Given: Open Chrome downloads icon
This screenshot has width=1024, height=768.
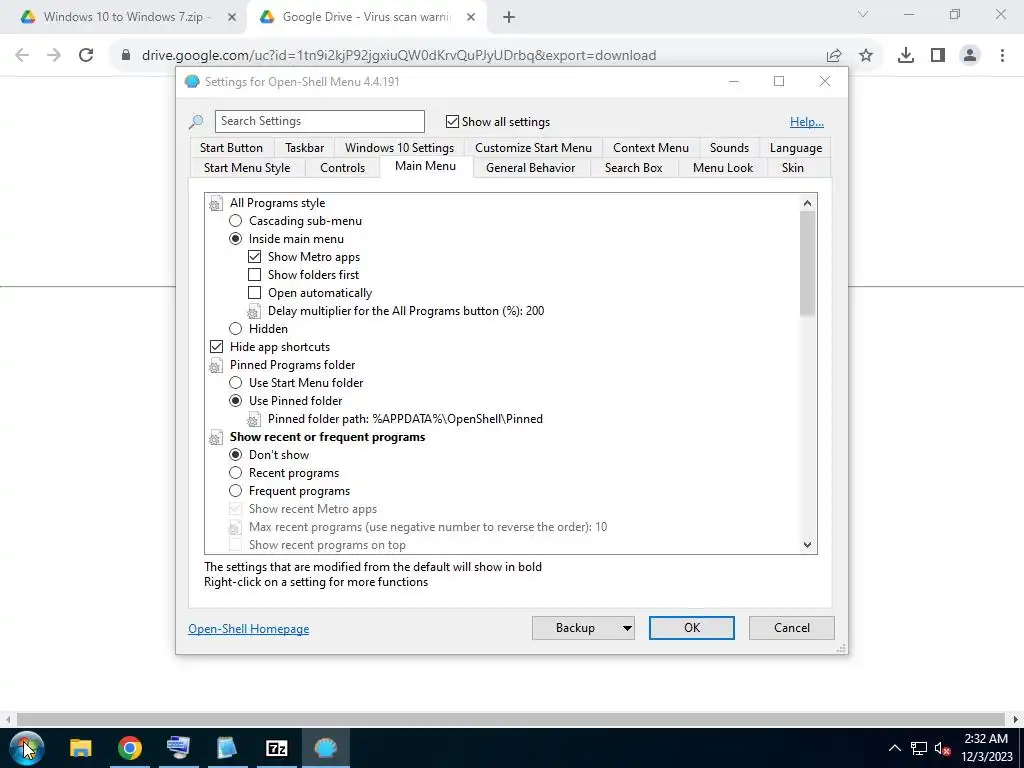Looking at the screenshot, I should [x=906, y=56].
